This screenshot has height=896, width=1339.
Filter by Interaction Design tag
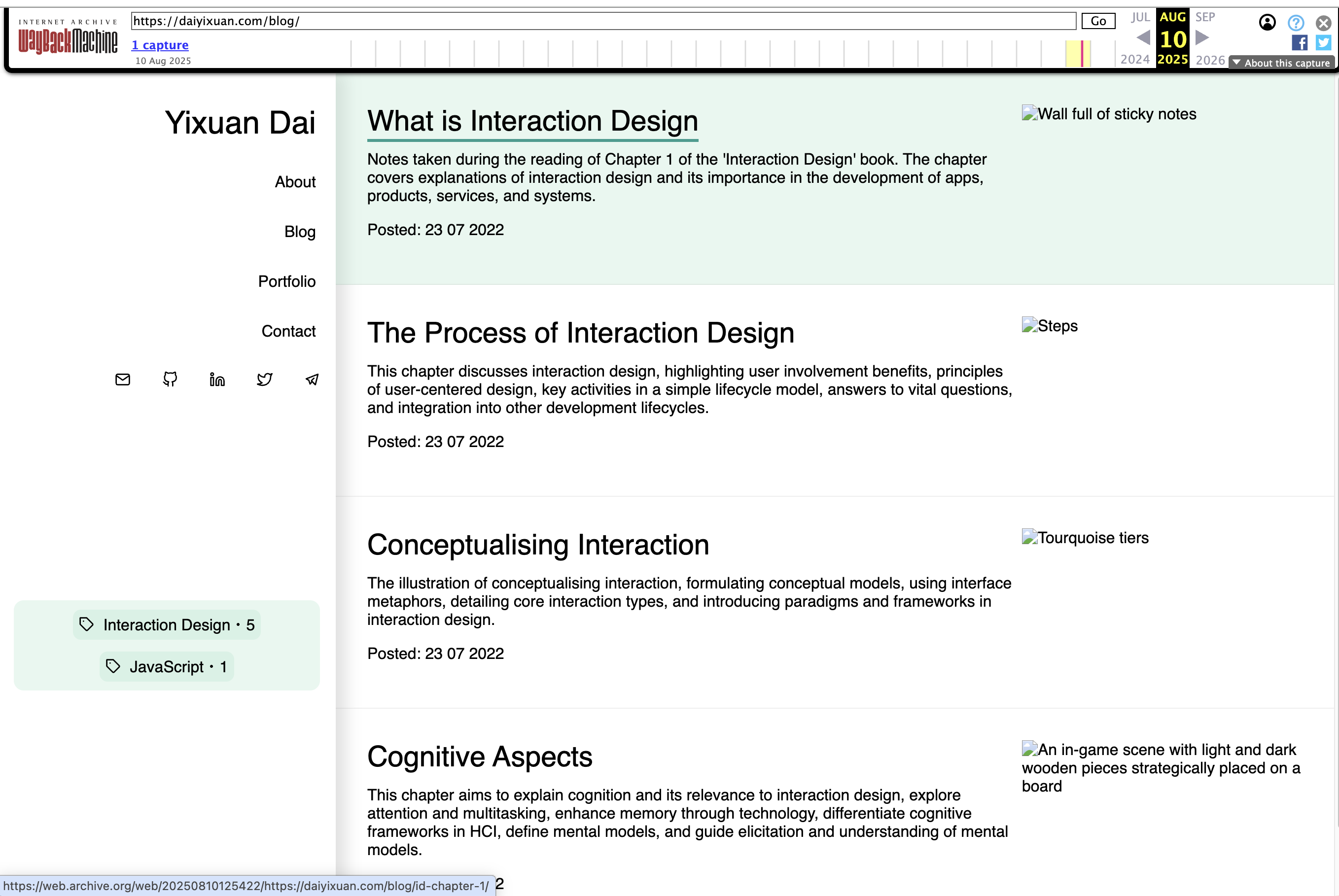[167, 624]
